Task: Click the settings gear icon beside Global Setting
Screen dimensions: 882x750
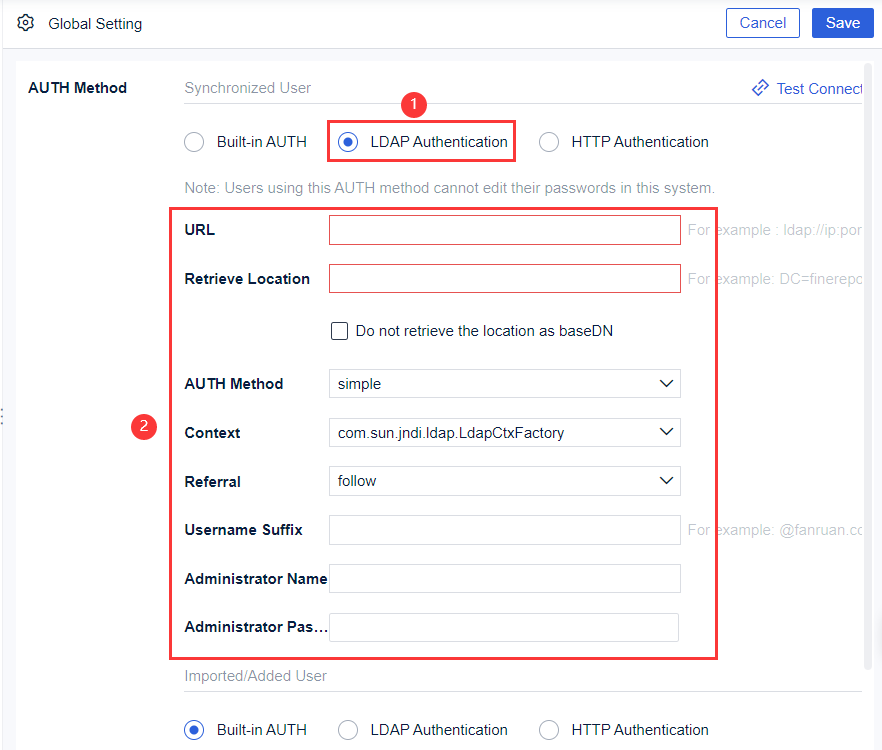Action: [25, 22]
